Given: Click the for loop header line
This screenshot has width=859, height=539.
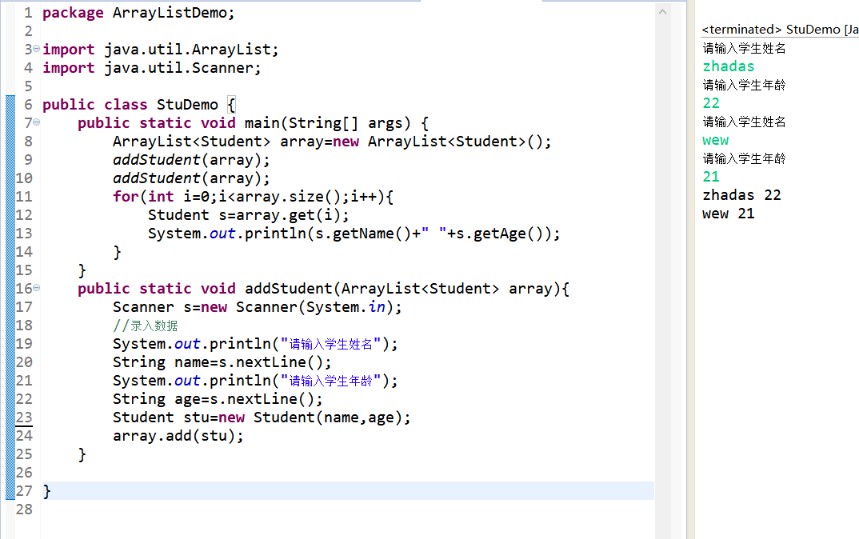Looking at the screenshot, I should point(253,197).
